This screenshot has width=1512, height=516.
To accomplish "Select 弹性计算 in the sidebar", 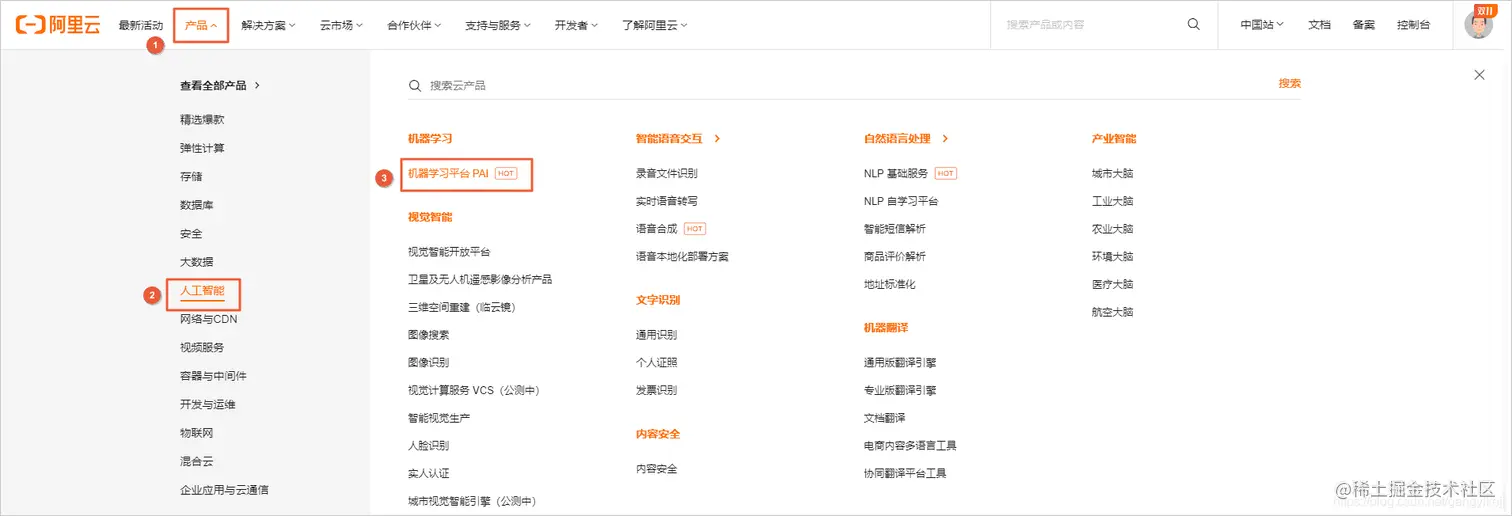I will click(x=202, y=148).
